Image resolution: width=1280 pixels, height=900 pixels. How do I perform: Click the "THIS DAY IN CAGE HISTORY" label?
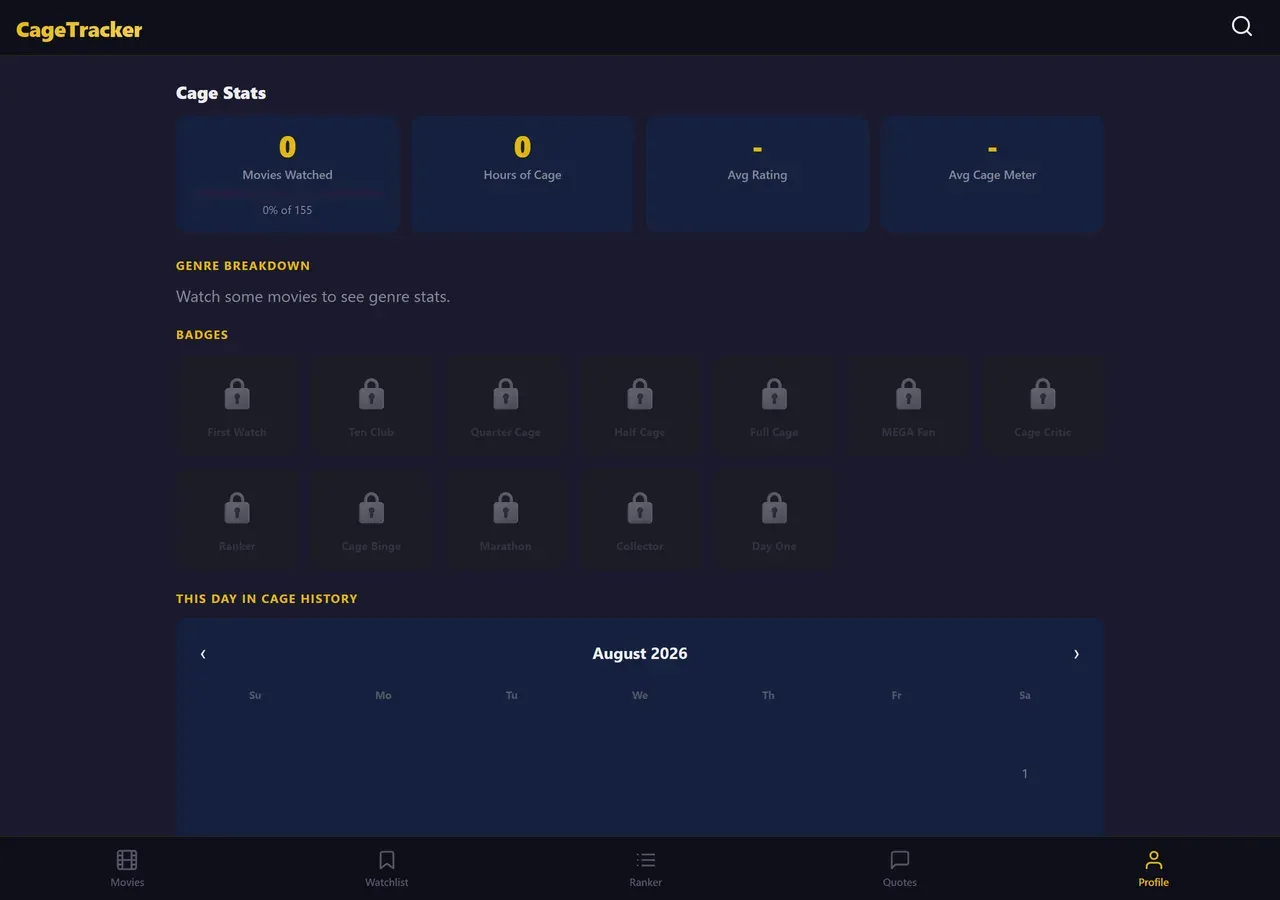(267, 599)
